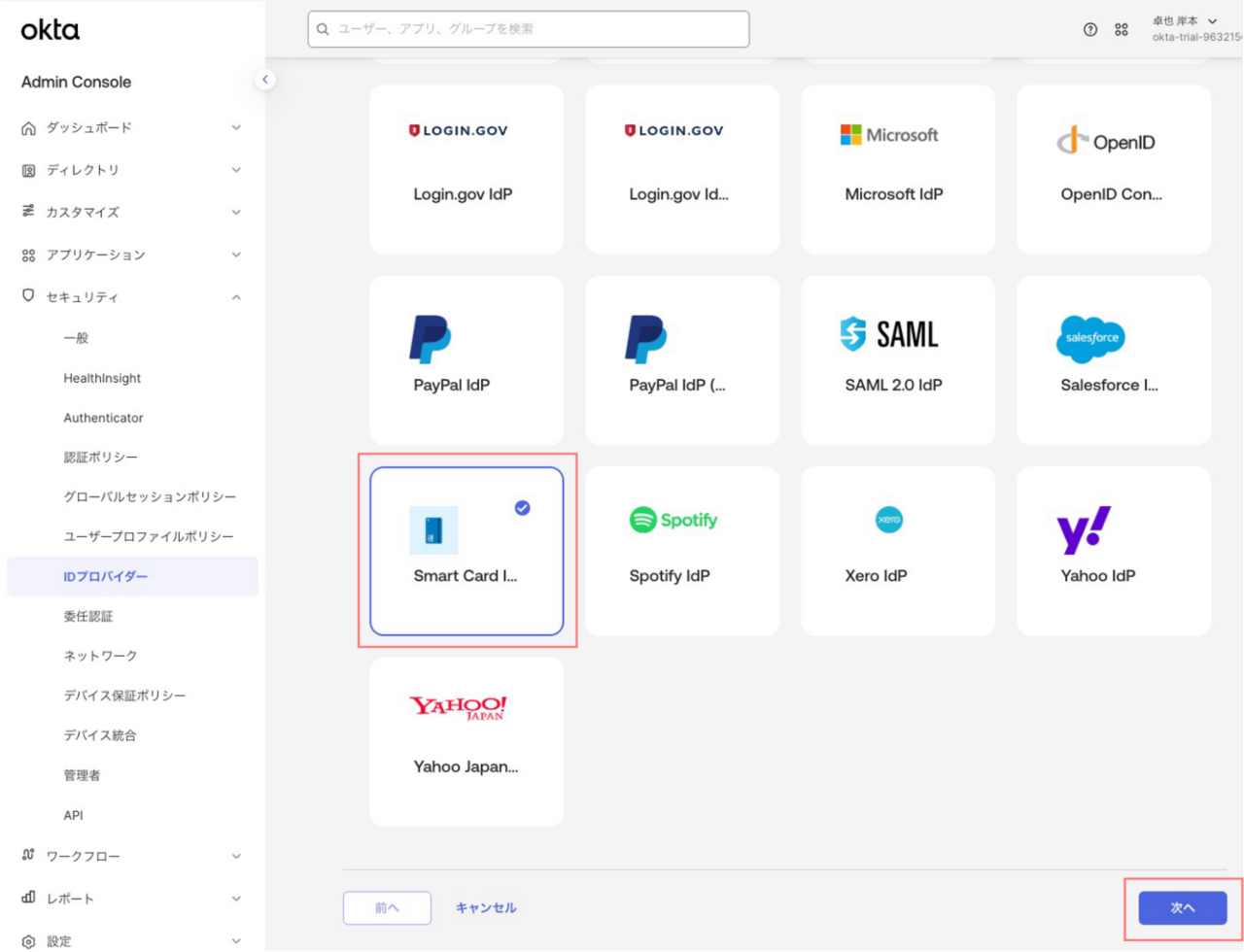Deselect the Smart Card IdP checkmark
This screenshot has height=952, width=1244.
click(x=522, y=507)
